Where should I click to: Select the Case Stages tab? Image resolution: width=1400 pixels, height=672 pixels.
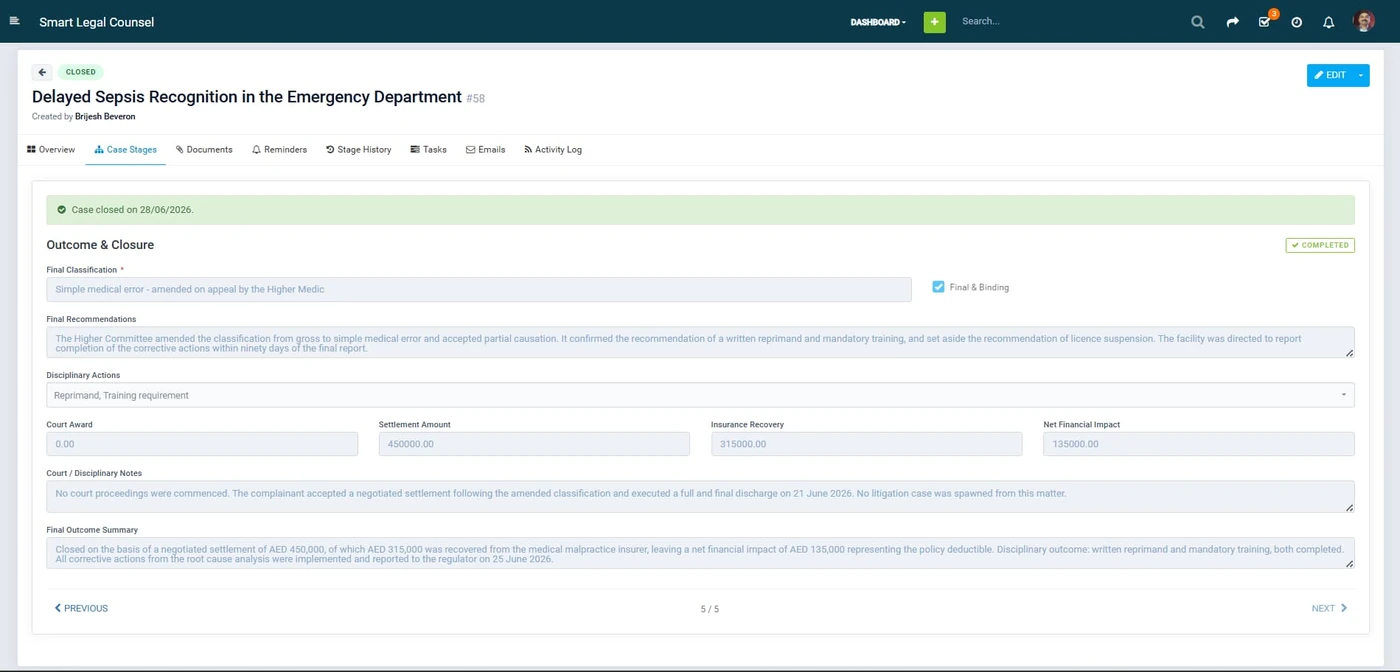(126, 150)
